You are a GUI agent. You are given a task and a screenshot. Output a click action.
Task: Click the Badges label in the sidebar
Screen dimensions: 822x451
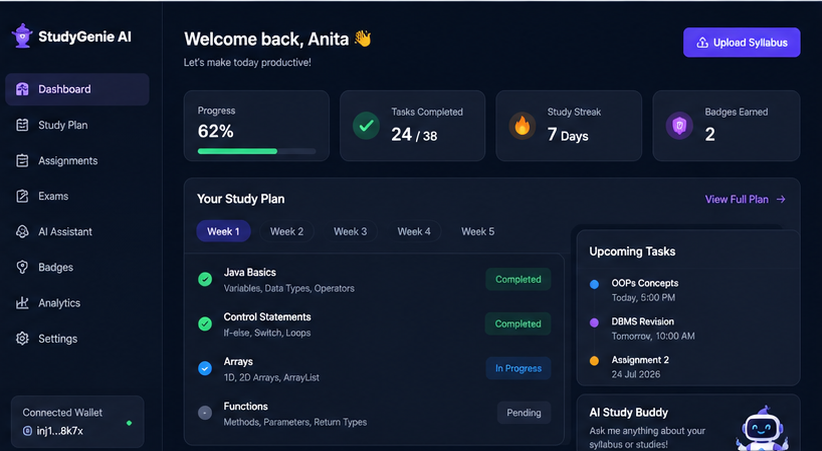(x=56, y=267)
